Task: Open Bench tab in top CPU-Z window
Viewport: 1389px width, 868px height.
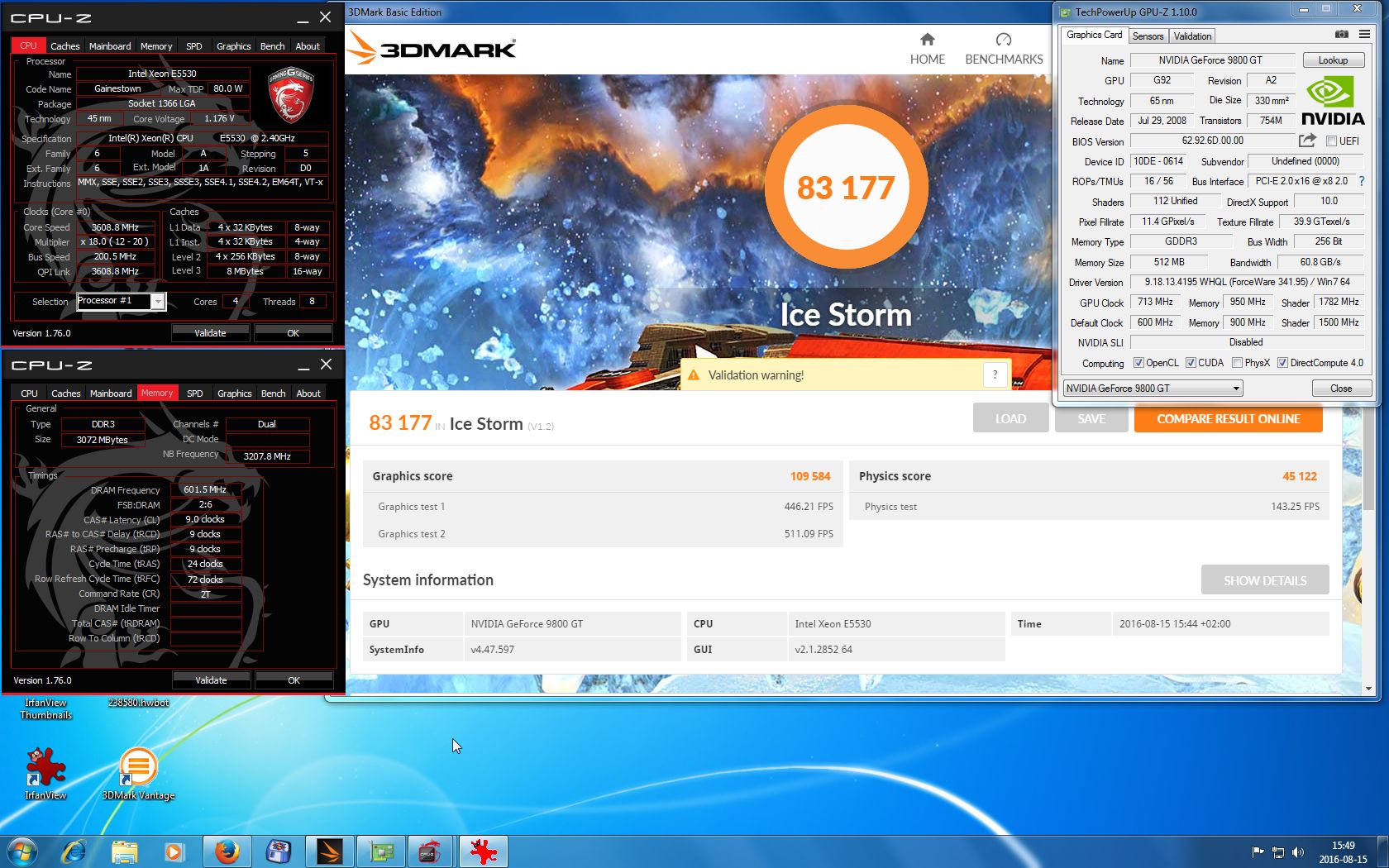Action: [272, 46]
